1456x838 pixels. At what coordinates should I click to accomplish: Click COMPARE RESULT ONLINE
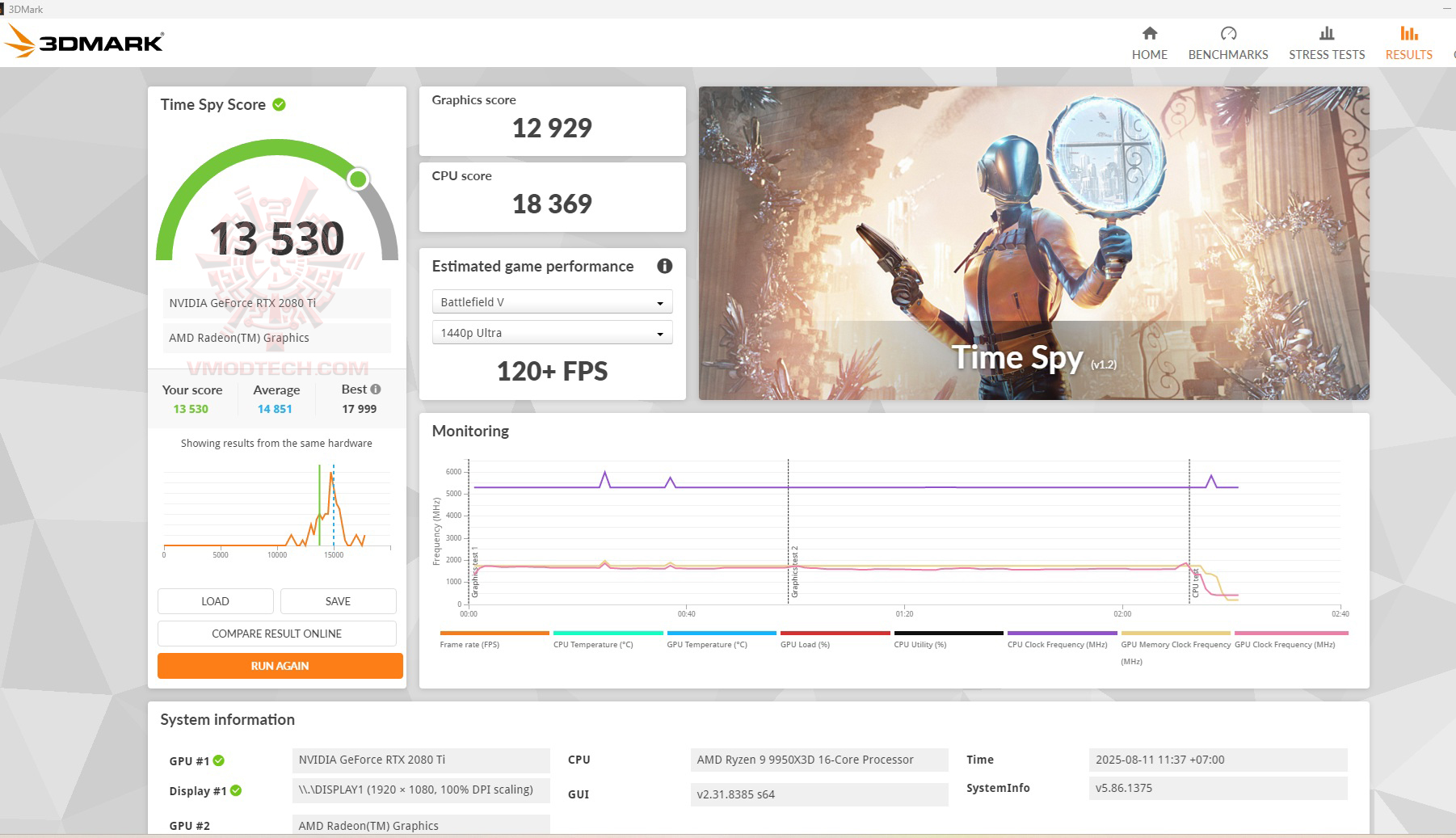pos(277,634)
